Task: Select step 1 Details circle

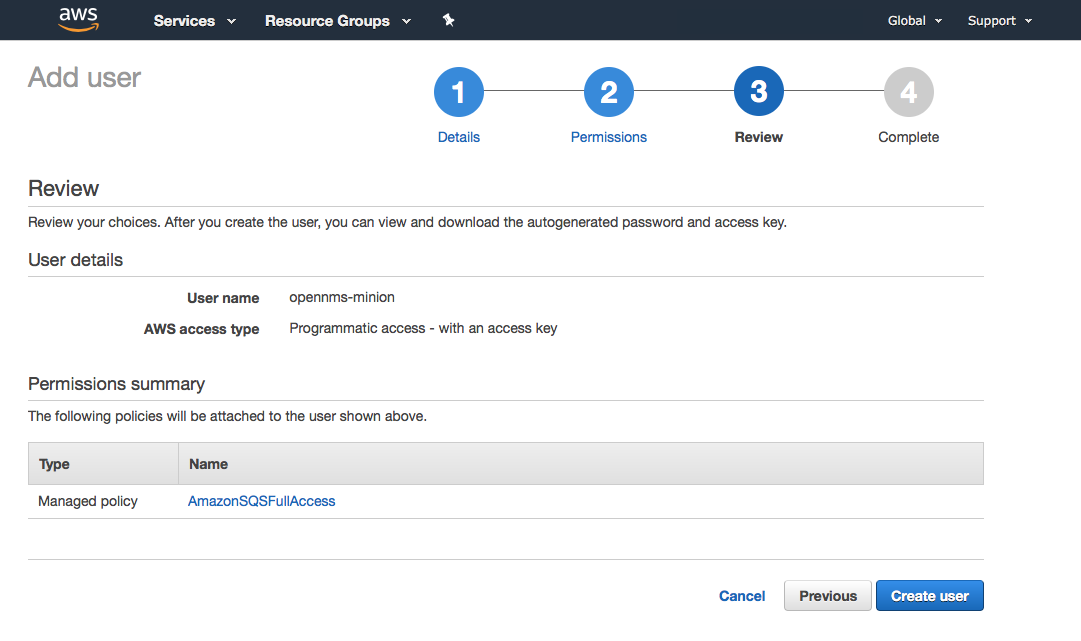Action: [x=458, y=91]
